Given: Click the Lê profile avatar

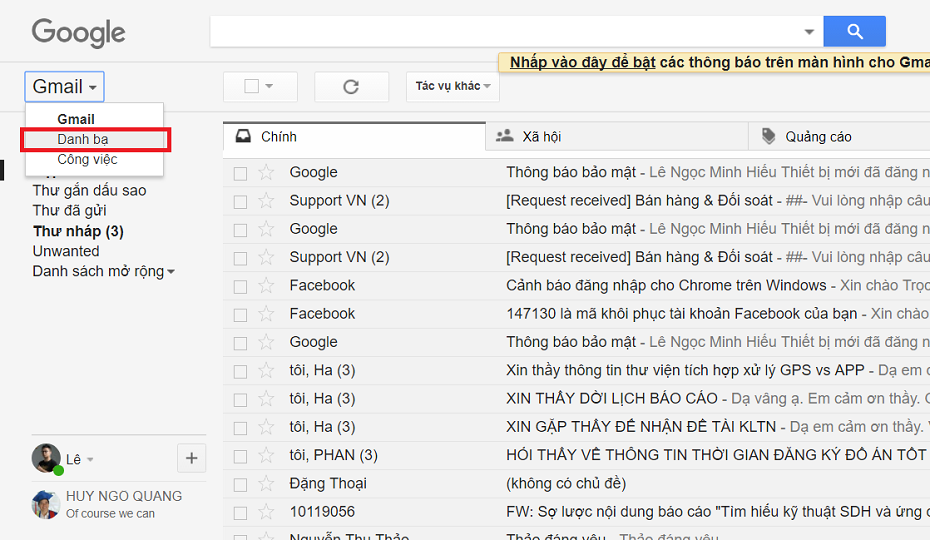Looking at the screenshot, I should 46,458.
